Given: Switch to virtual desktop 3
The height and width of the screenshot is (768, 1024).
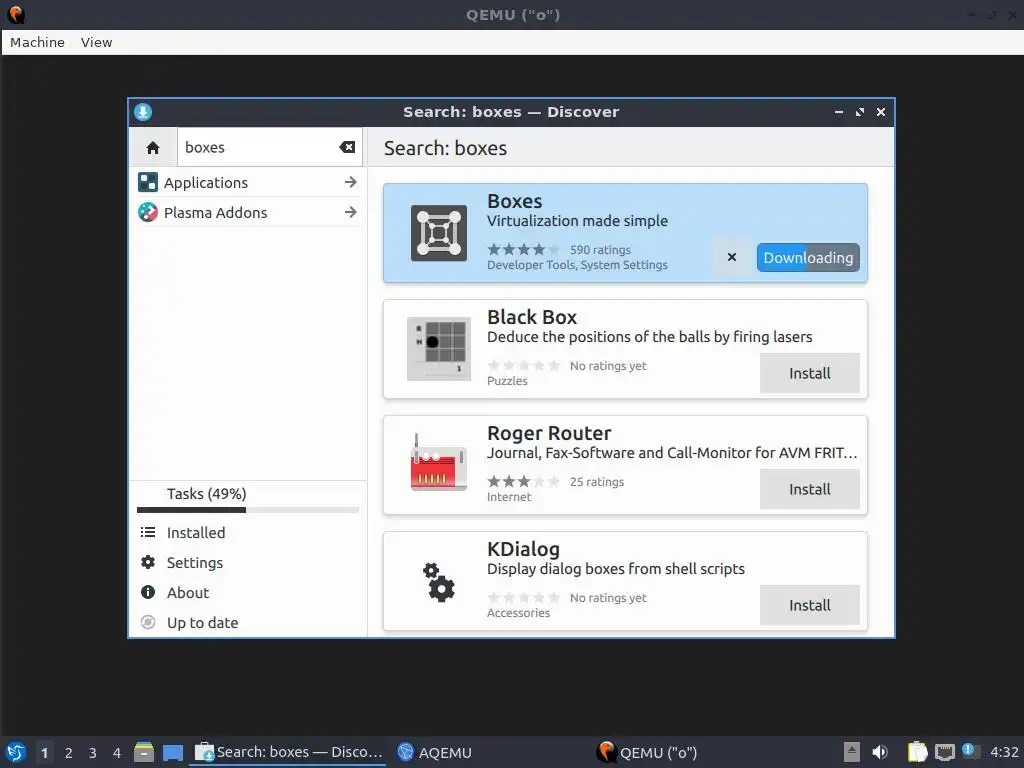Looking at the screenshot, I should click(93, 753).
